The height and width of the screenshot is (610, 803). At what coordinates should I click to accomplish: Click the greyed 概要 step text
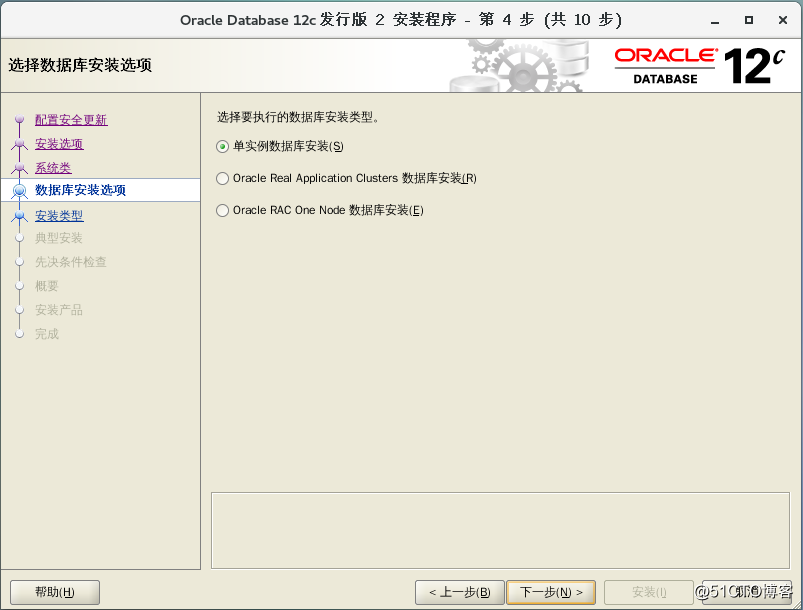pyautogui.click(x=47, y=286)
